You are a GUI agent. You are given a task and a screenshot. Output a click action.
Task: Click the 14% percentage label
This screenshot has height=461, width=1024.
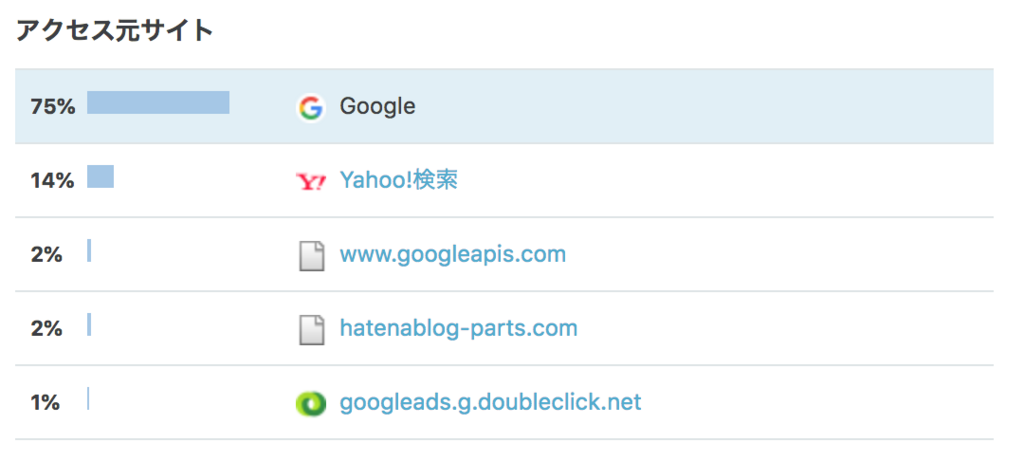[52, 181]
